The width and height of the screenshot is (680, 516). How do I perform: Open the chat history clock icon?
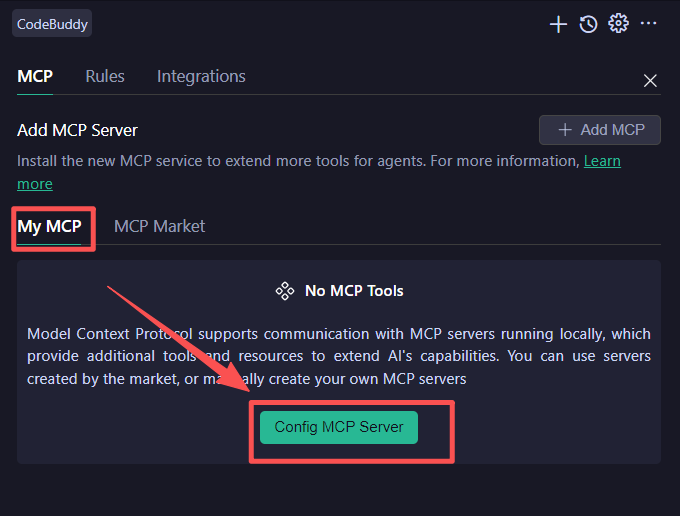589,24
